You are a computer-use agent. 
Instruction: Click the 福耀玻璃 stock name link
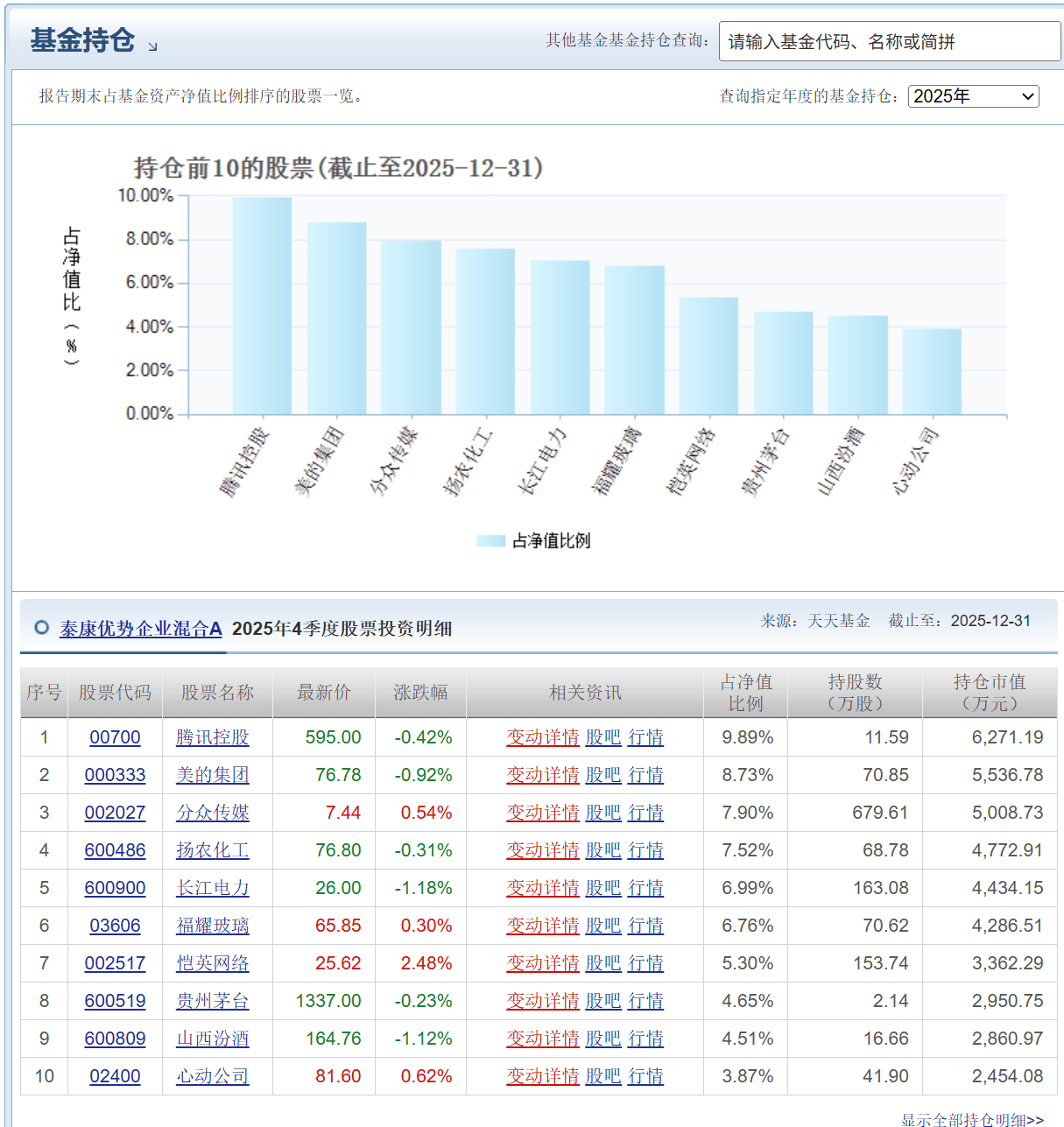pos(212,926)
